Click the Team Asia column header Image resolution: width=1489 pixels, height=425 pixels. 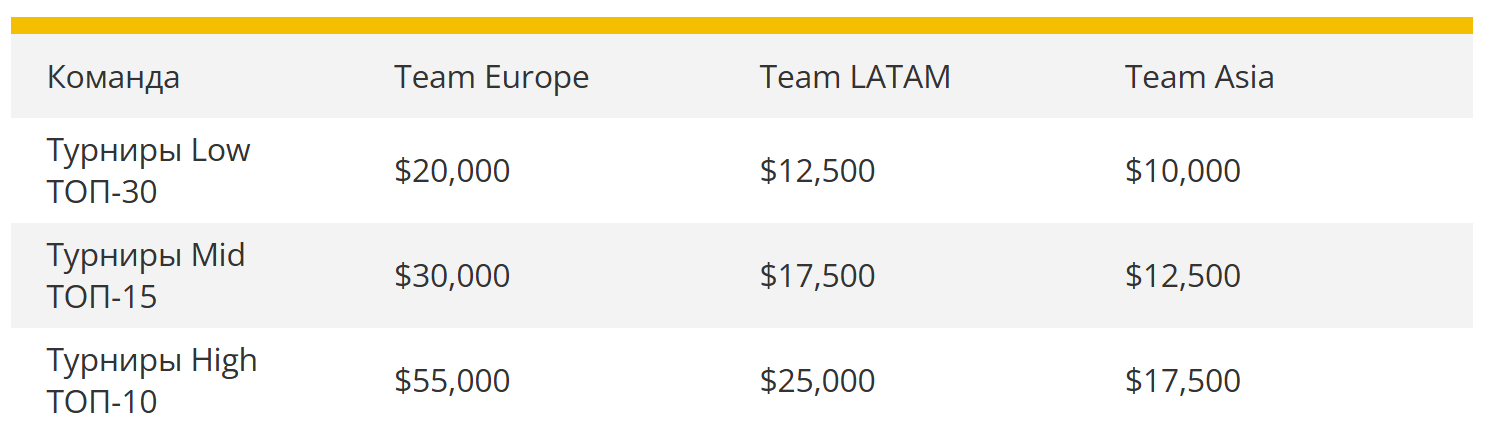coord(1199,77)
